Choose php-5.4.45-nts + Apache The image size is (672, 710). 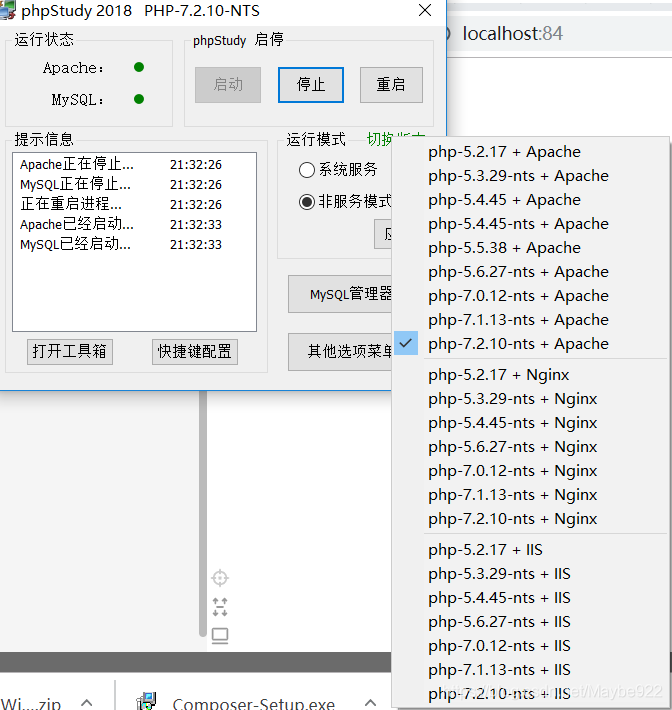(531, 224)
